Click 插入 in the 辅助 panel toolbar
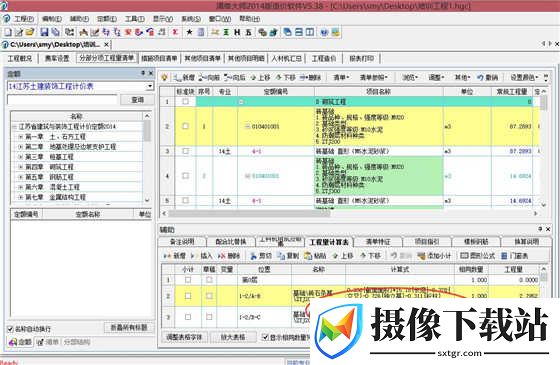 click(x=202, y=256)
